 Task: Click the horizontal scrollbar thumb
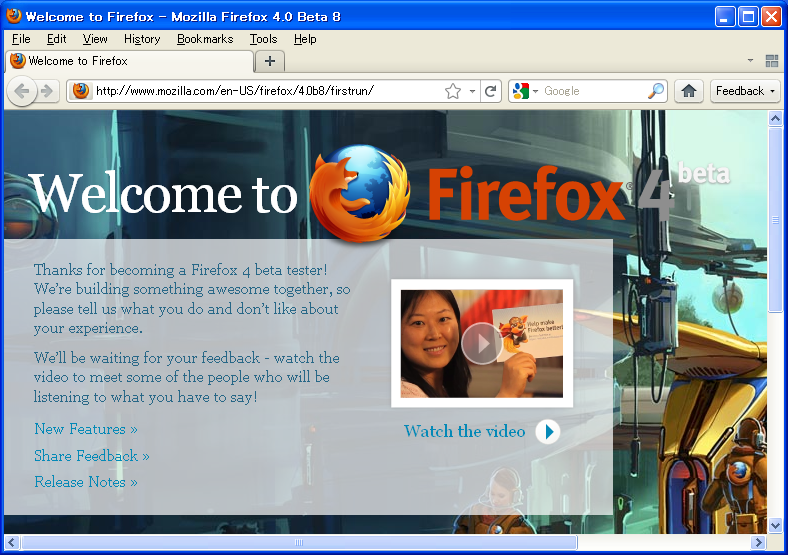[299, 542]
